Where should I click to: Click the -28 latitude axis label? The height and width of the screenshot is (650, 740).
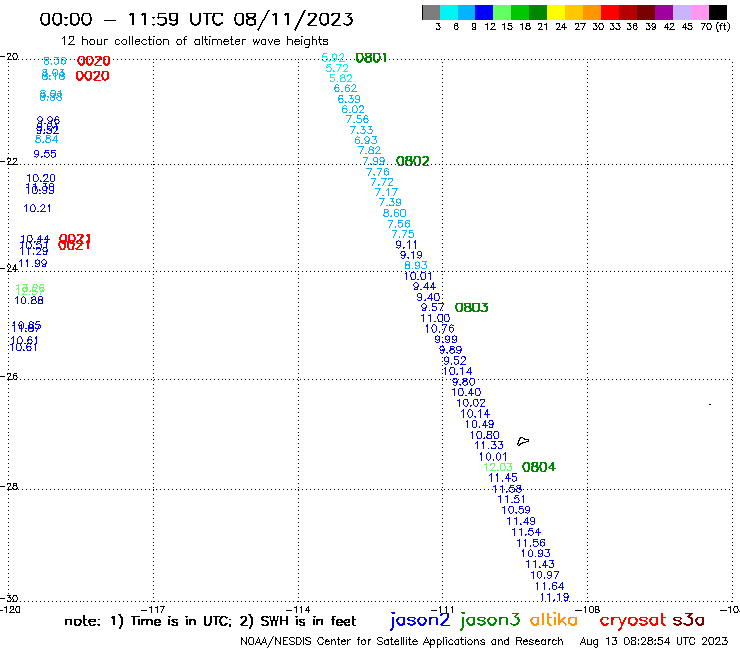click(x=9, y=487)
